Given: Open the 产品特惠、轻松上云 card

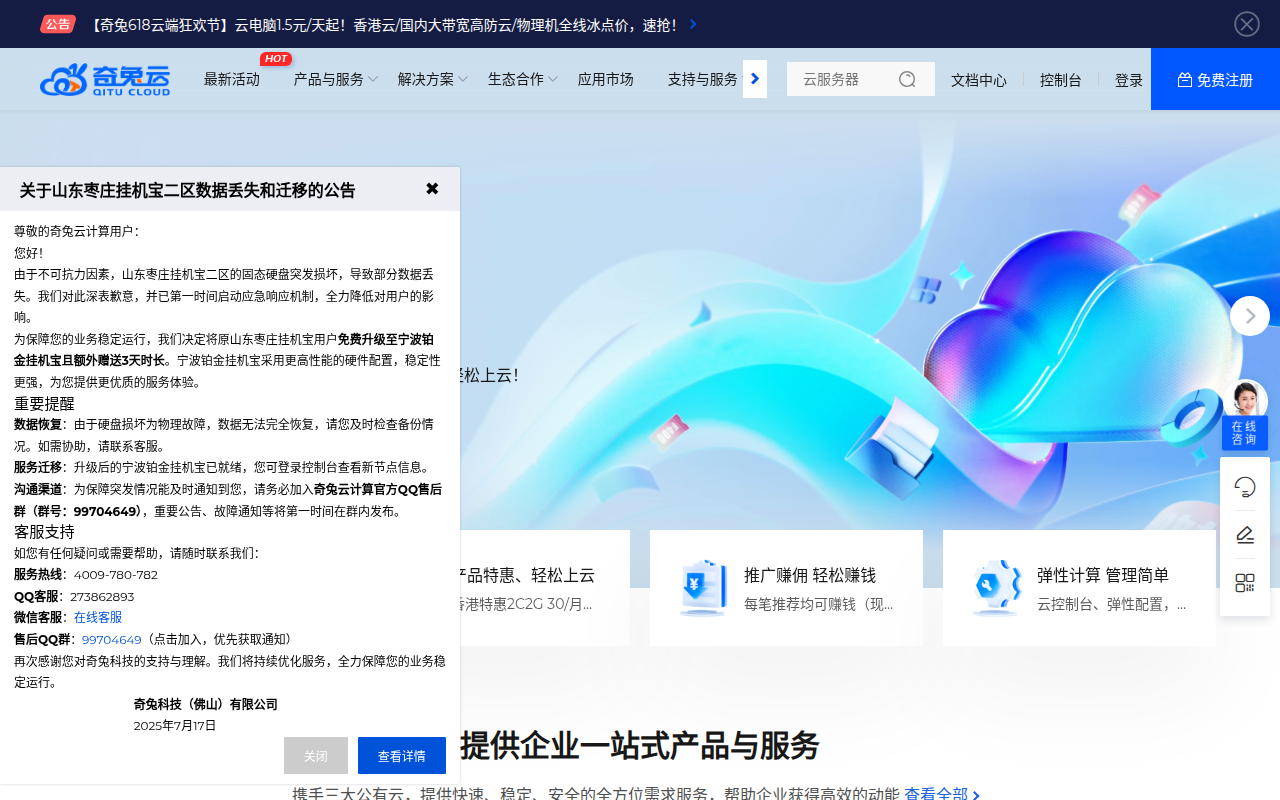Looking at the screenshot, I should point(545,588).
